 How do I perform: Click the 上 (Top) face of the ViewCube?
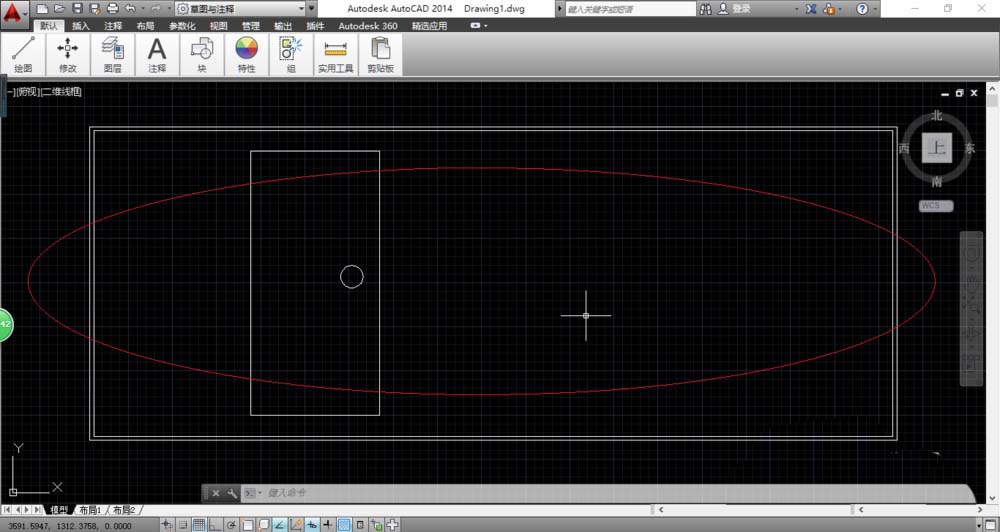(x=936, y=148)
